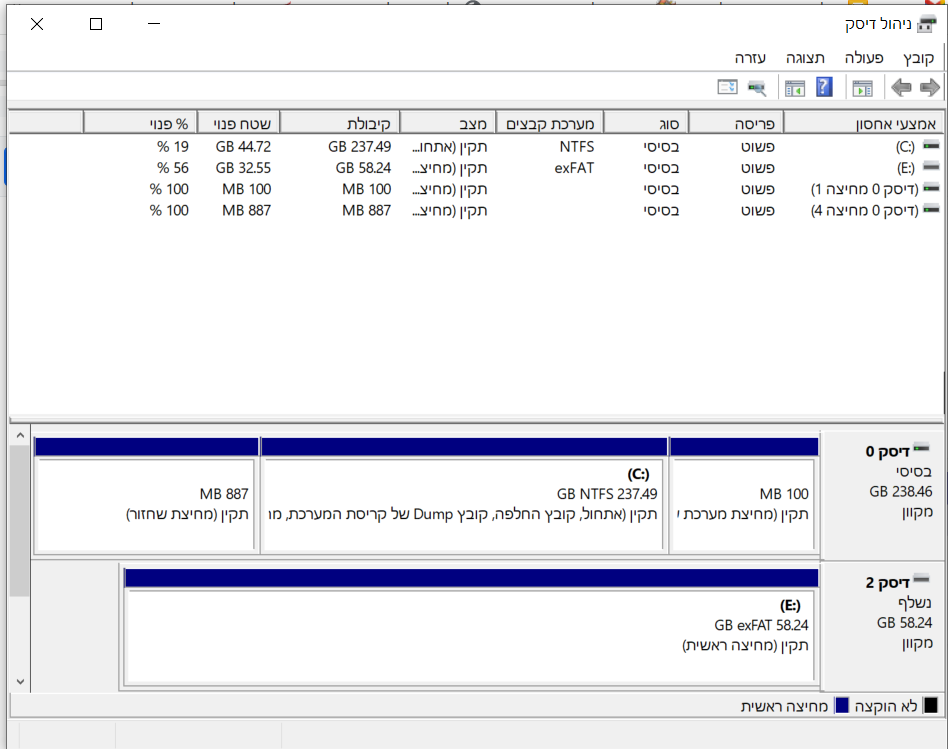Click the right-pointing arrow toolbar icon

930,88
